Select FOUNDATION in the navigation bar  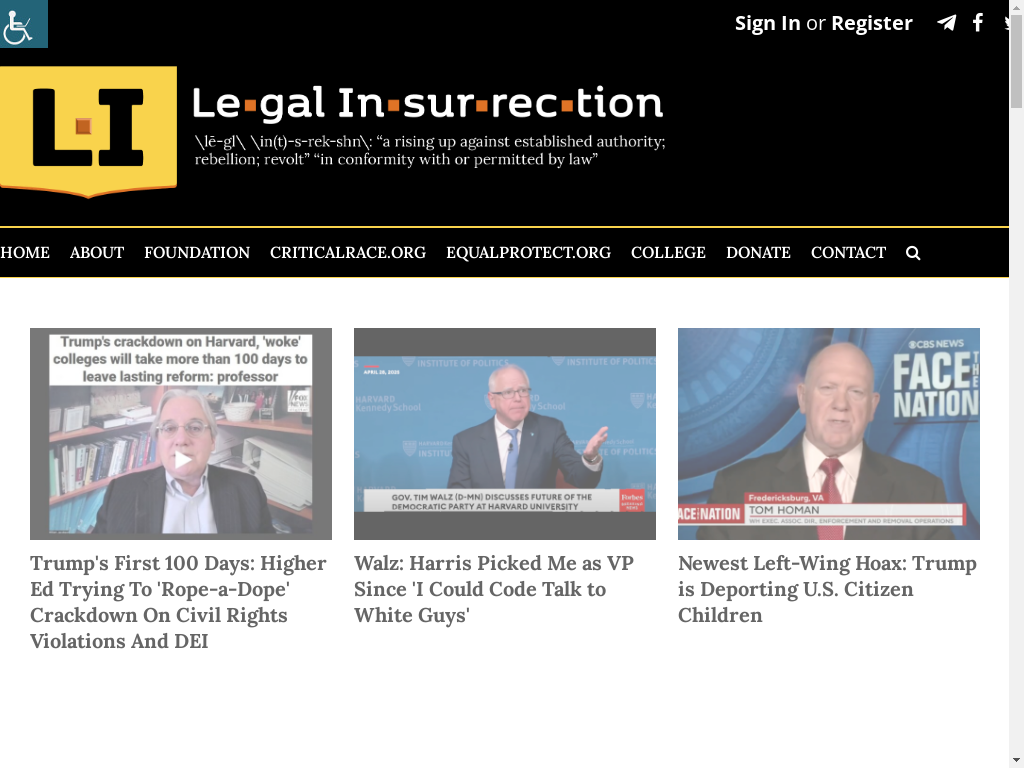point(197,253)
